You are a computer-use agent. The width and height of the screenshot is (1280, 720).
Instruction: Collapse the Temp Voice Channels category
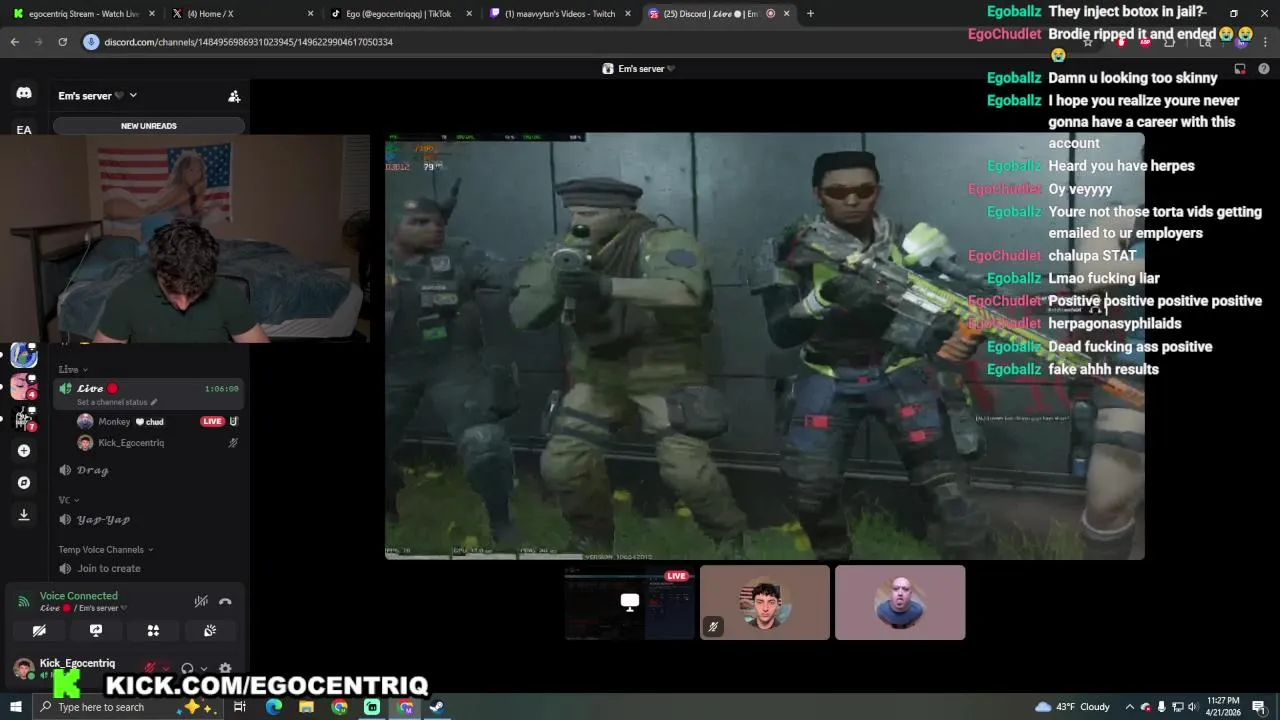(x=106, y=549)
